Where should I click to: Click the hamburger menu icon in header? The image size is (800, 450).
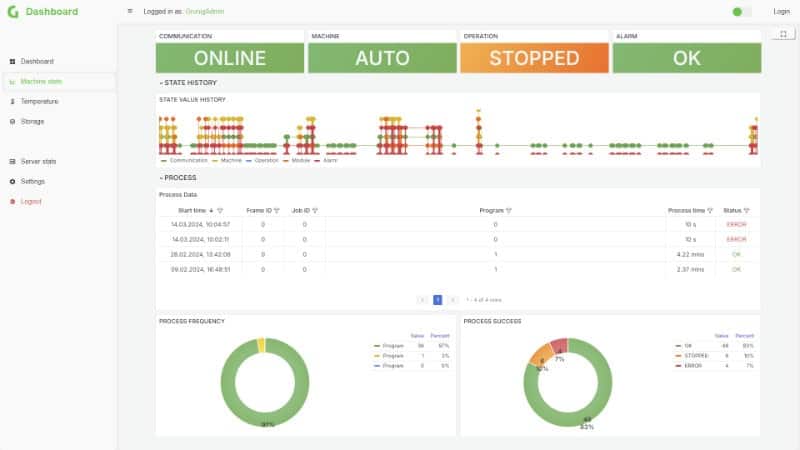(x=130, y=11)
